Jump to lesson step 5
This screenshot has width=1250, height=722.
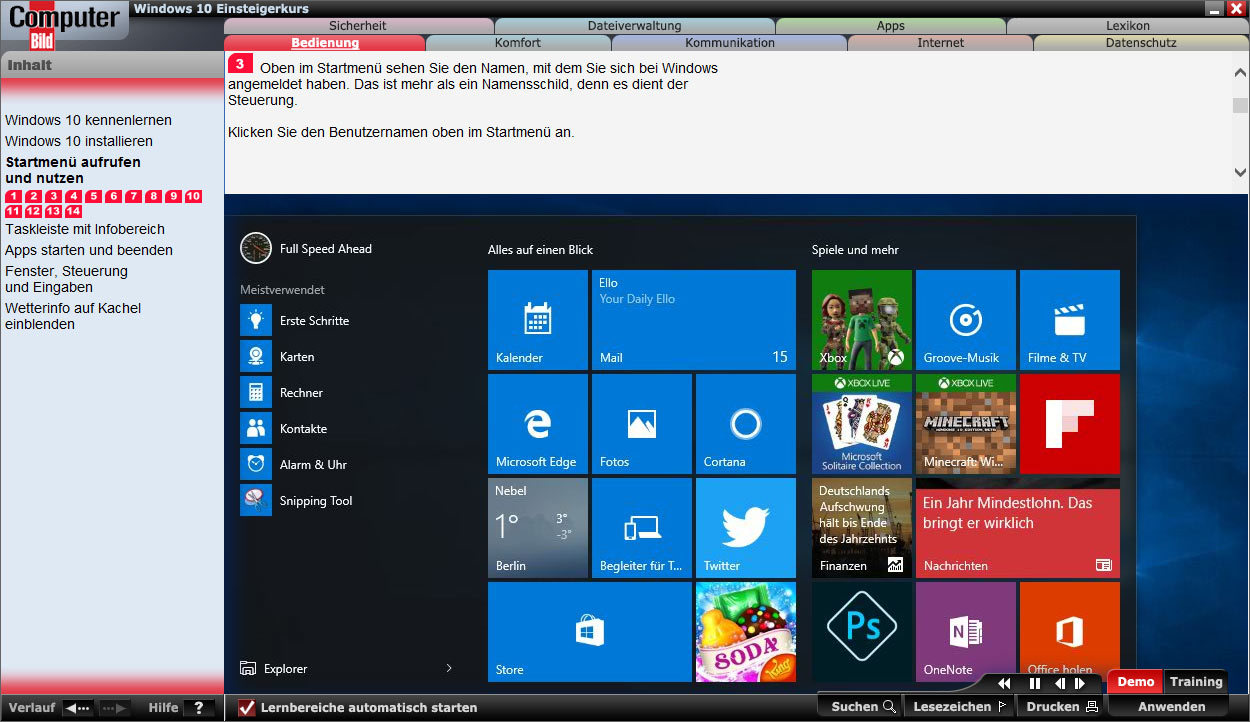pyautogui.click(x=94, y=197)
